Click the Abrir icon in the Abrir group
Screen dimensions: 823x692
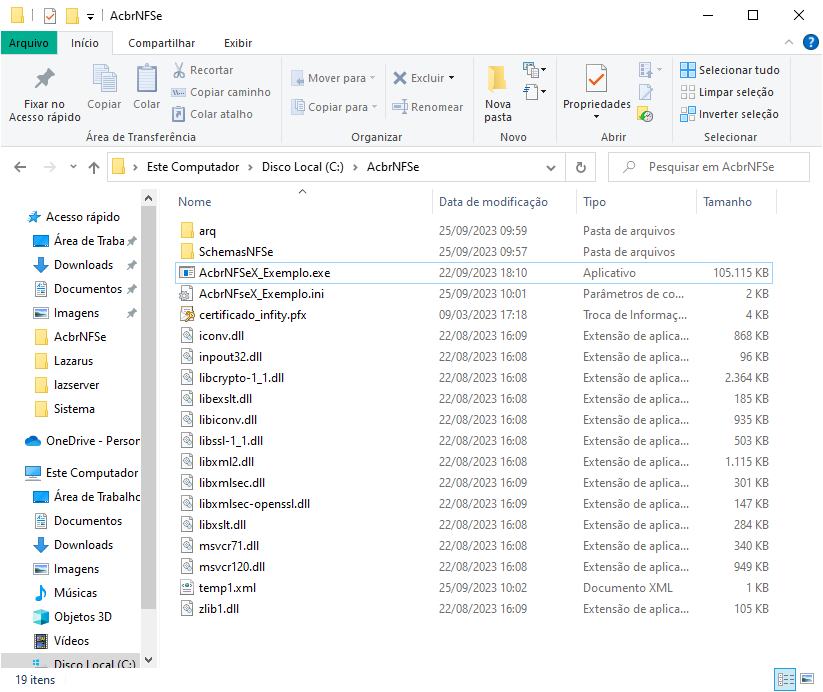click(x=650, y=69)
